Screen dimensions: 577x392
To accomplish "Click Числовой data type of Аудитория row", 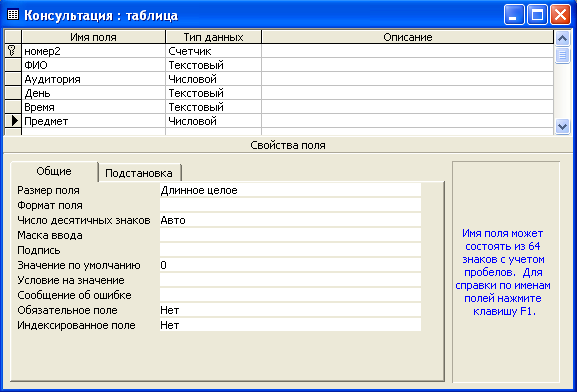I will (213, 79).
